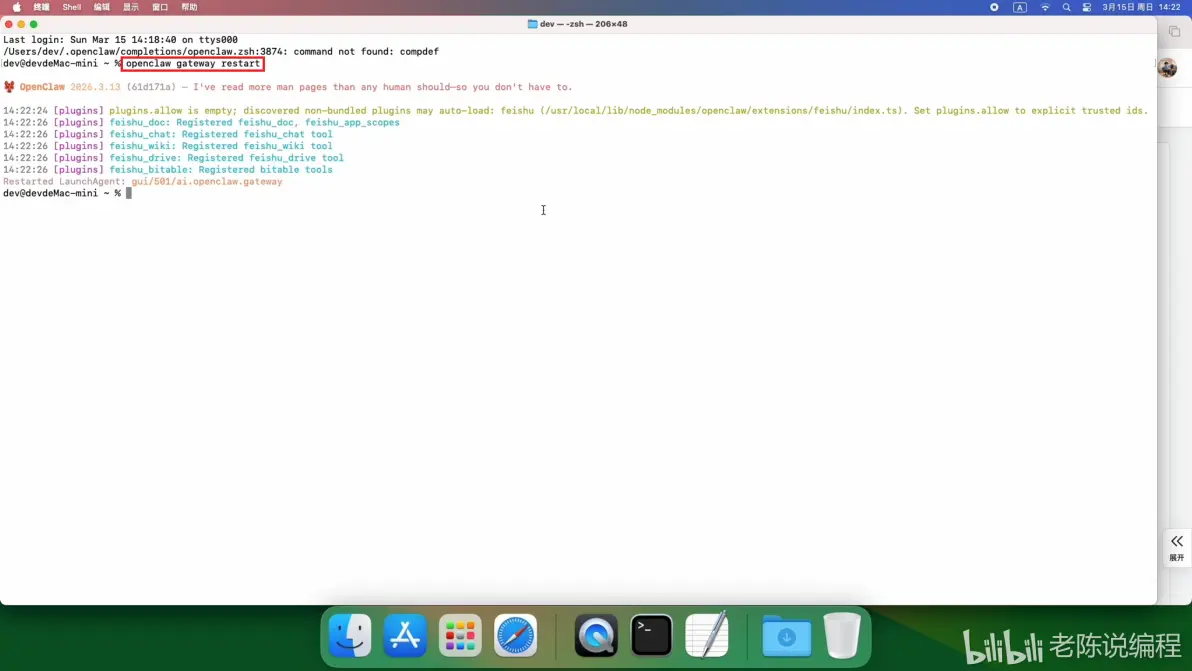
Task: Open Launchpad from the Dock
Action: point(460,635)
